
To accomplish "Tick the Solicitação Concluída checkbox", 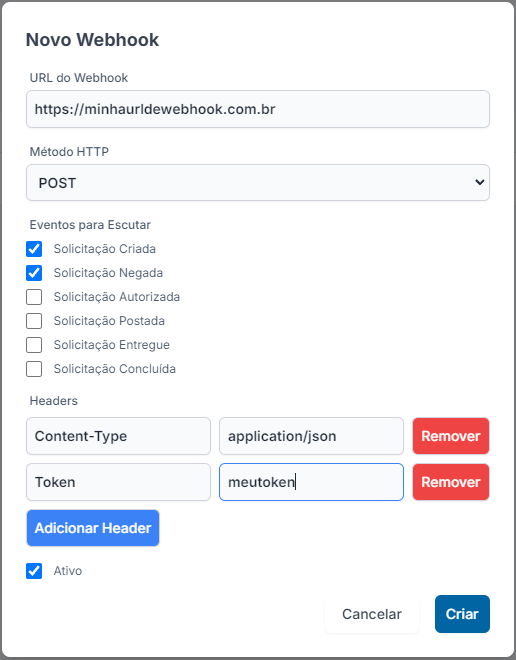I will (34, 369).
